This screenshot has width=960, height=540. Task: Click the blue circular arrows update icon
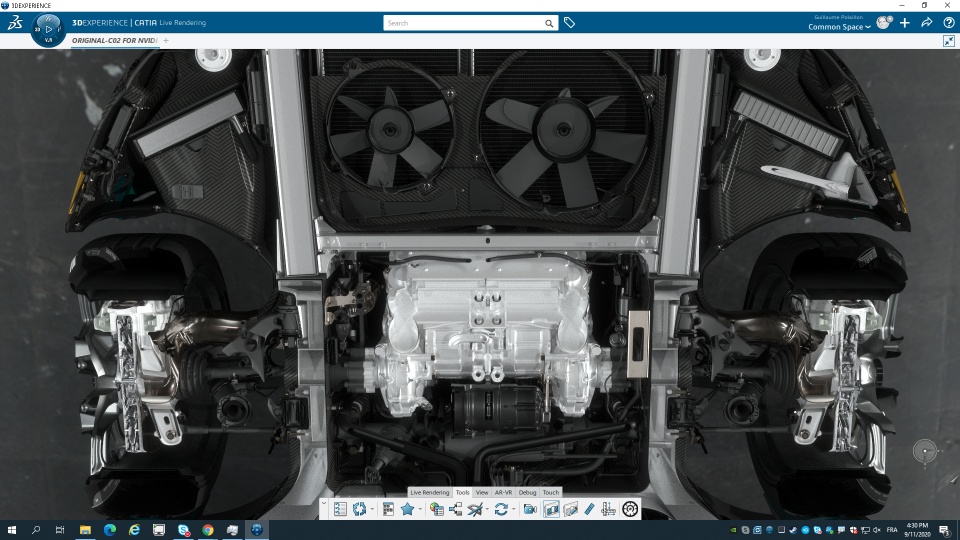click(359, 509)
